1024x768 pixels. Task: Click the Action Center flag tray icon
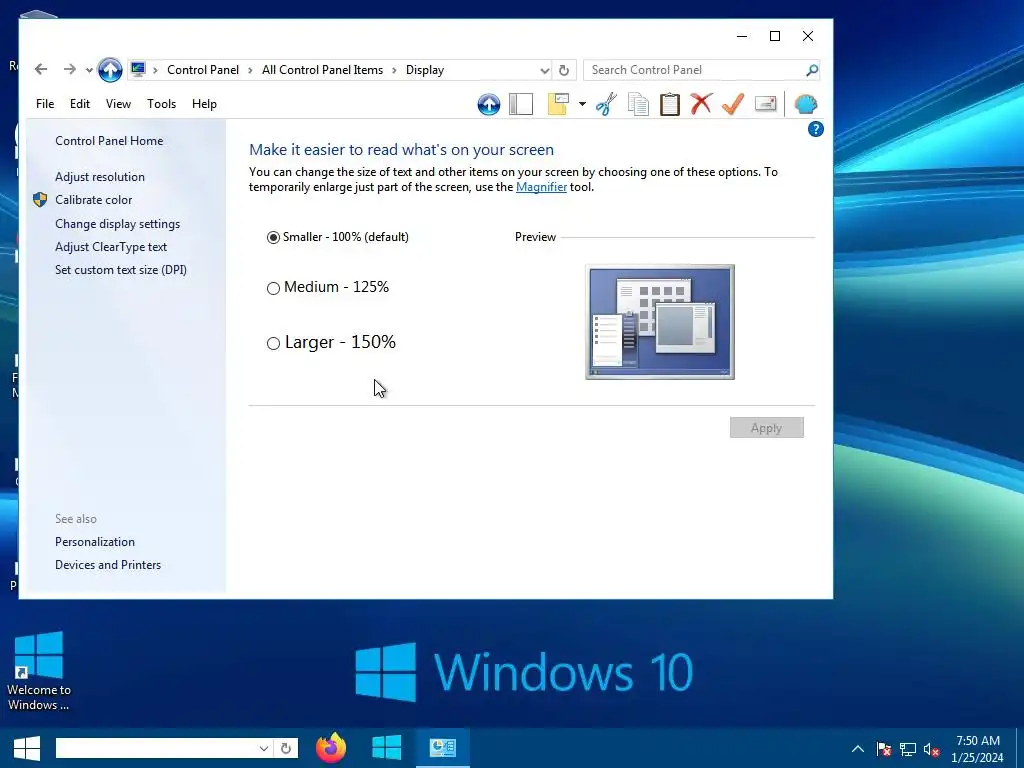coord(884,749)
